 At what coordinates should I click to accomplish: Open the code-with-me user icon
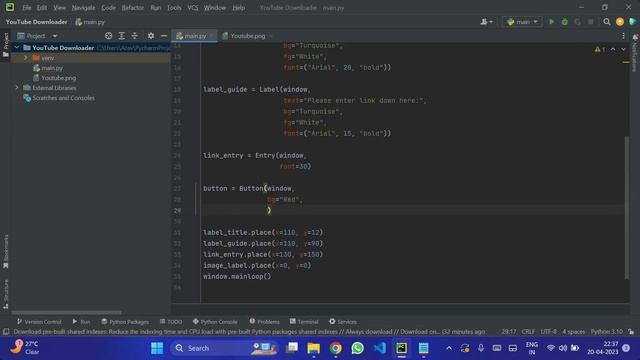(x=487, y=22)
